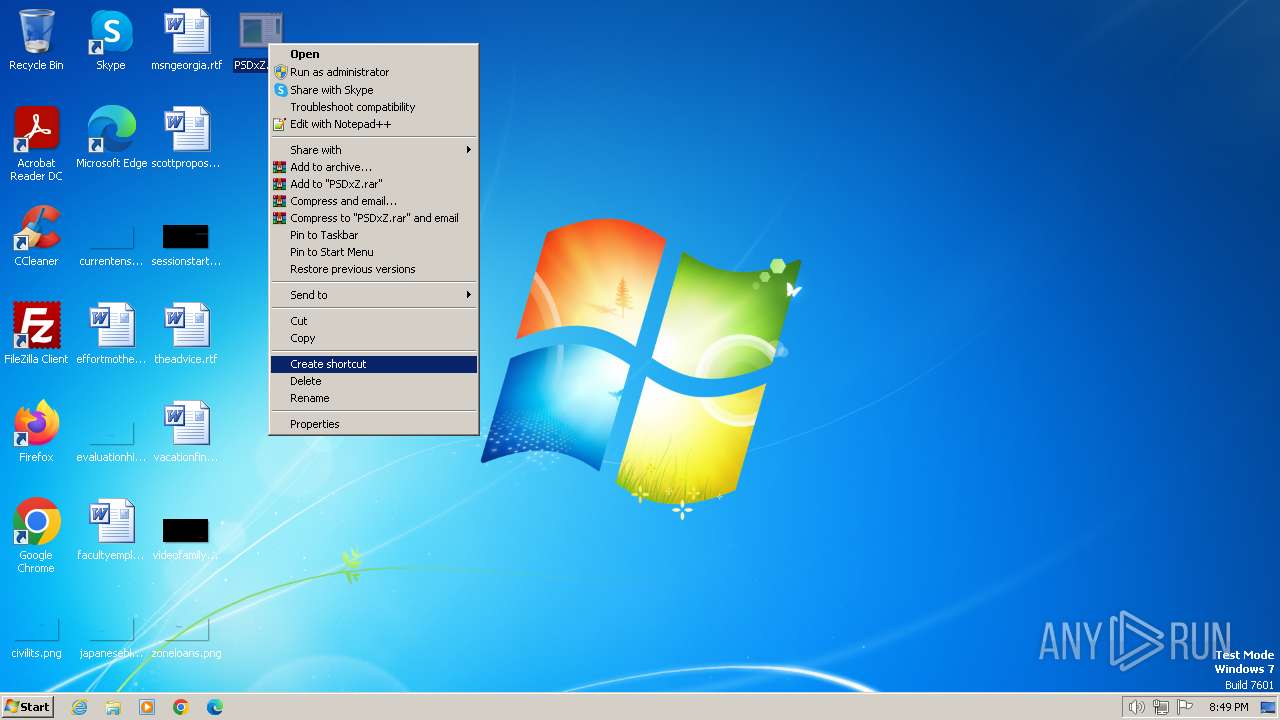Select the theadvice.rtf document icon

[x=186, y=334]
